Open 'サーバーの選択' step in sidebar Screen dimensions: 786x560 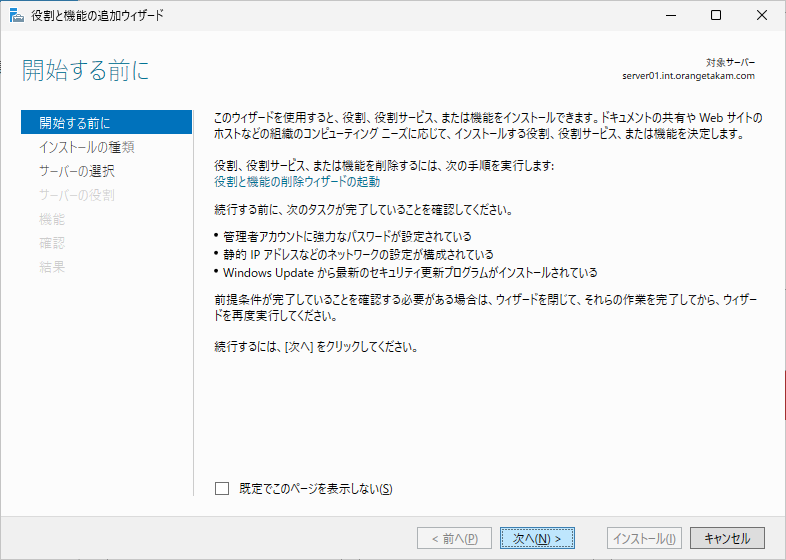(77, 171)
